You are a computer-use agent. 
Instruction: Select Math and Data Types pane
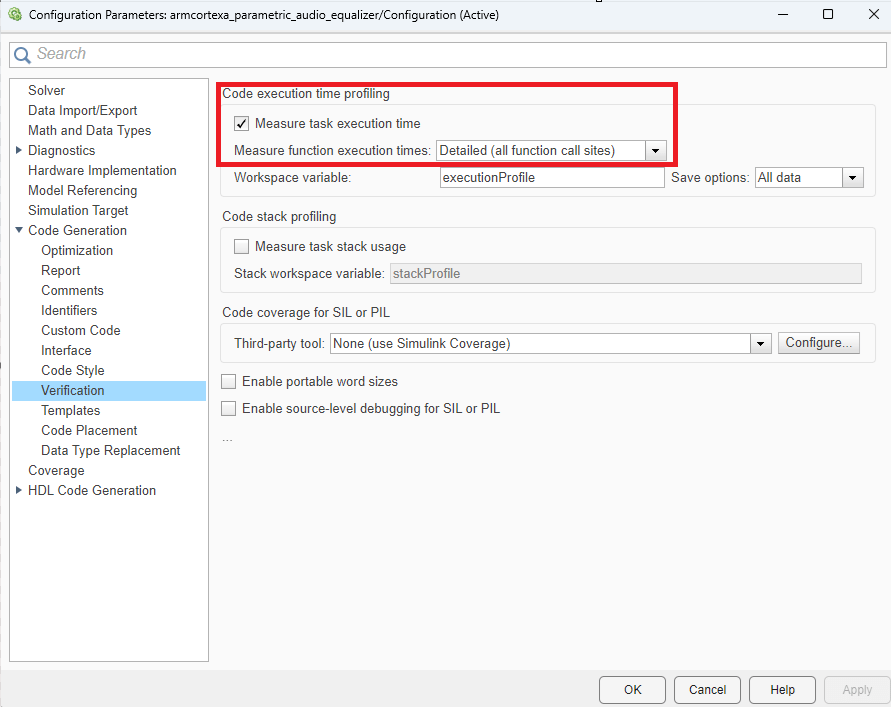pos(89,130)
